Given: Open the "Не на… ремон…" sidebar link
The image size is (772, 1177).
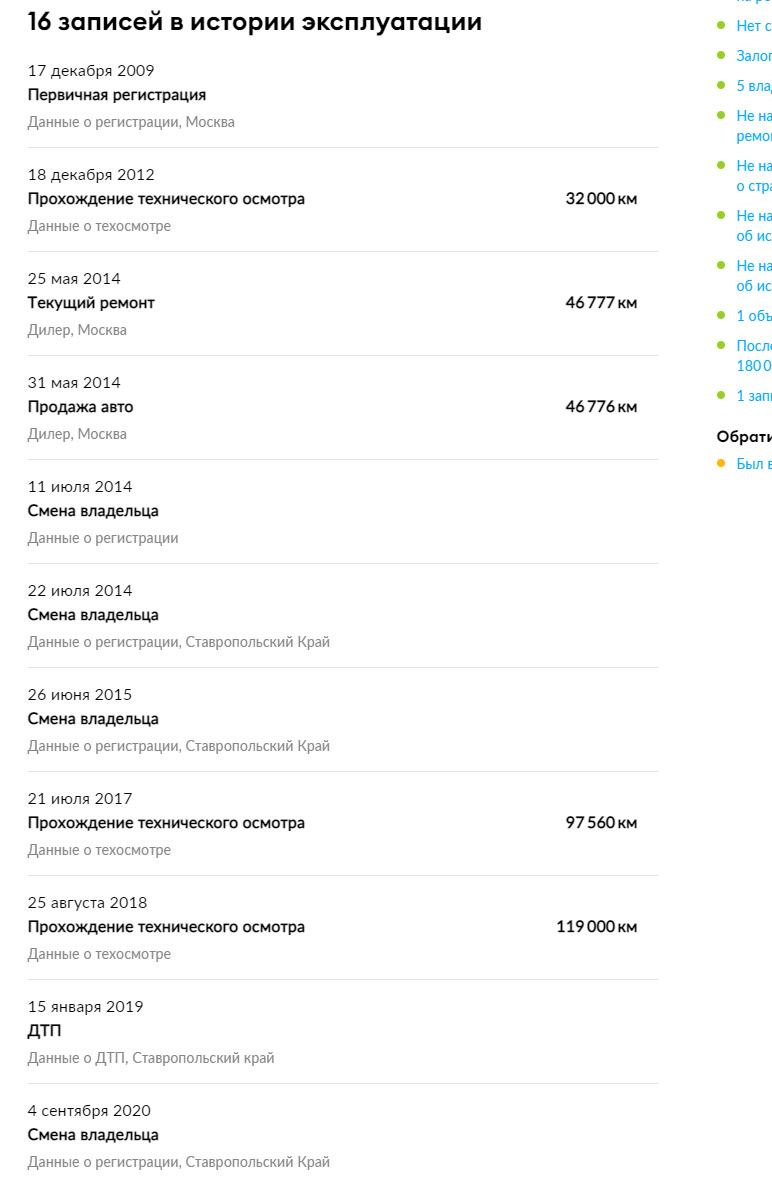Looking at the screenshot, I should click(x=753, y=125).
